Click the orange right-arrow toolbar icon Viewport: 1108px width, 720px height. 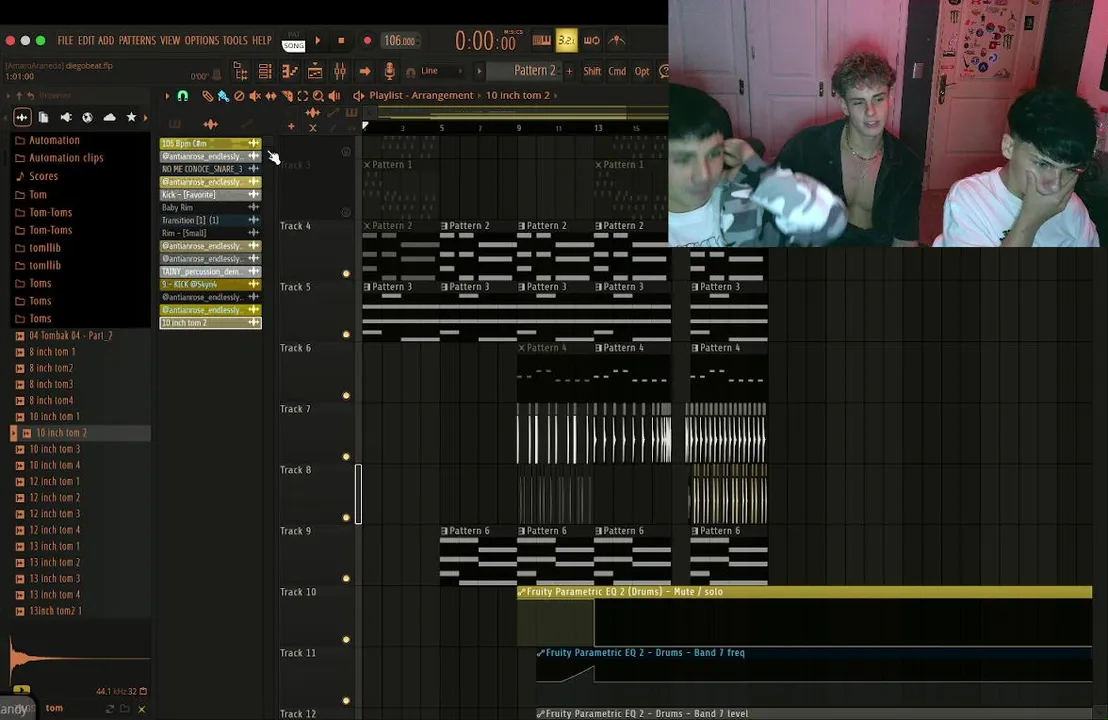(x=365, y=71)
